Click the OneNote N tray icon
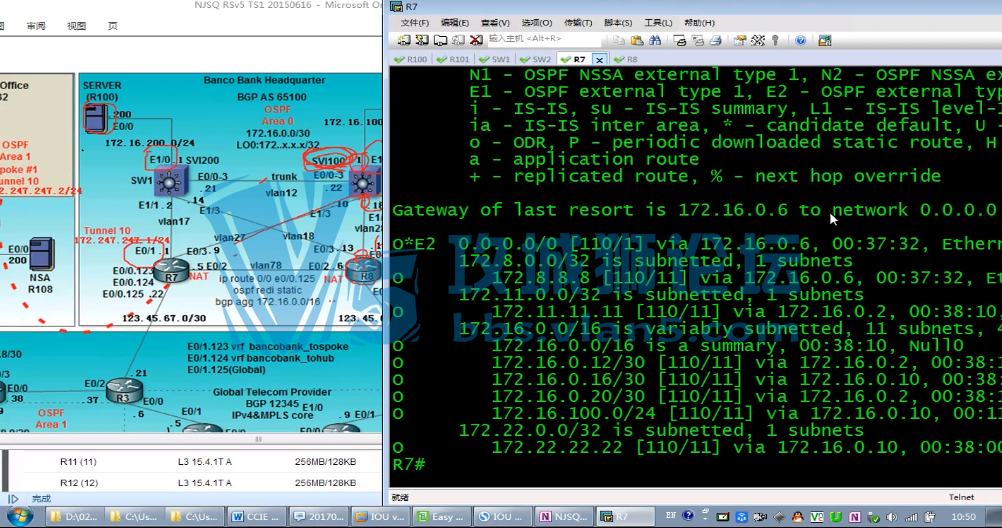 click(854, 516)
